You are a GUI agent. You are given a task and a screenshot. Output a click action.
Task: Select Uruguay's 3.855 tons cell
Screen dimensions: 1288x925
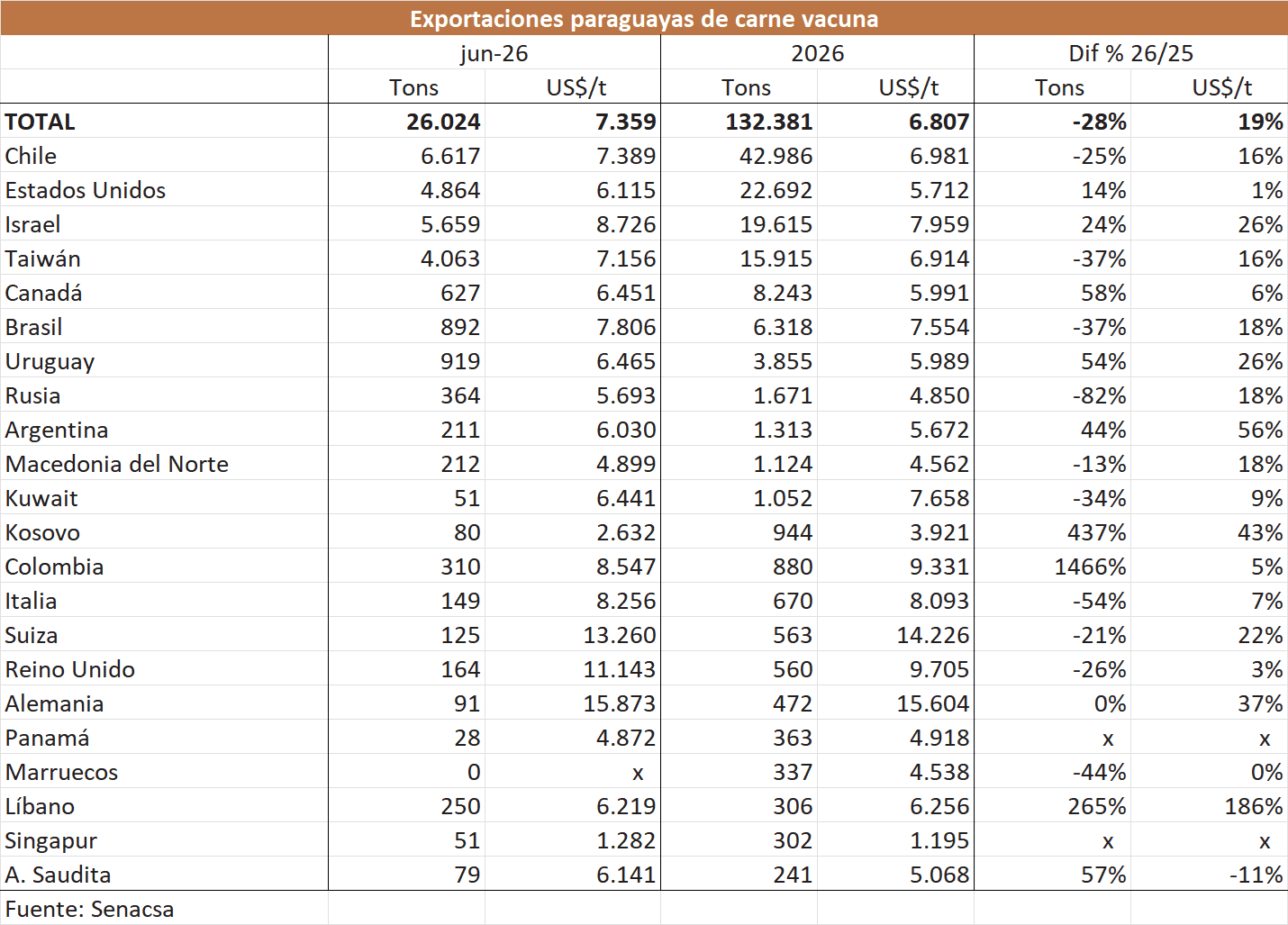point(783,361)
